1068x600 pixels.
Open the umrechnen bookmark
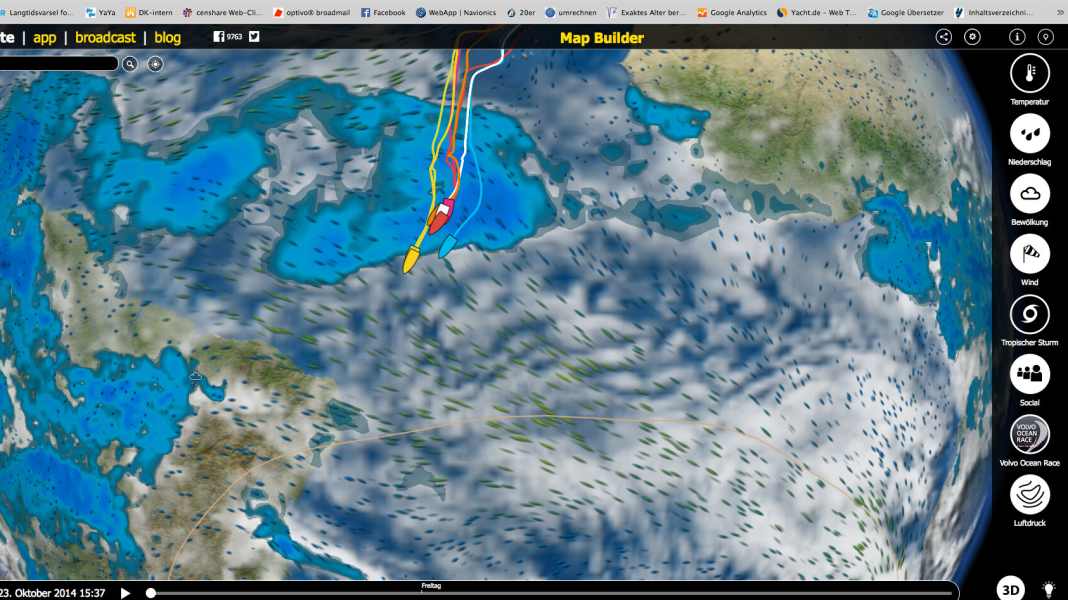[x=571, y=12]
